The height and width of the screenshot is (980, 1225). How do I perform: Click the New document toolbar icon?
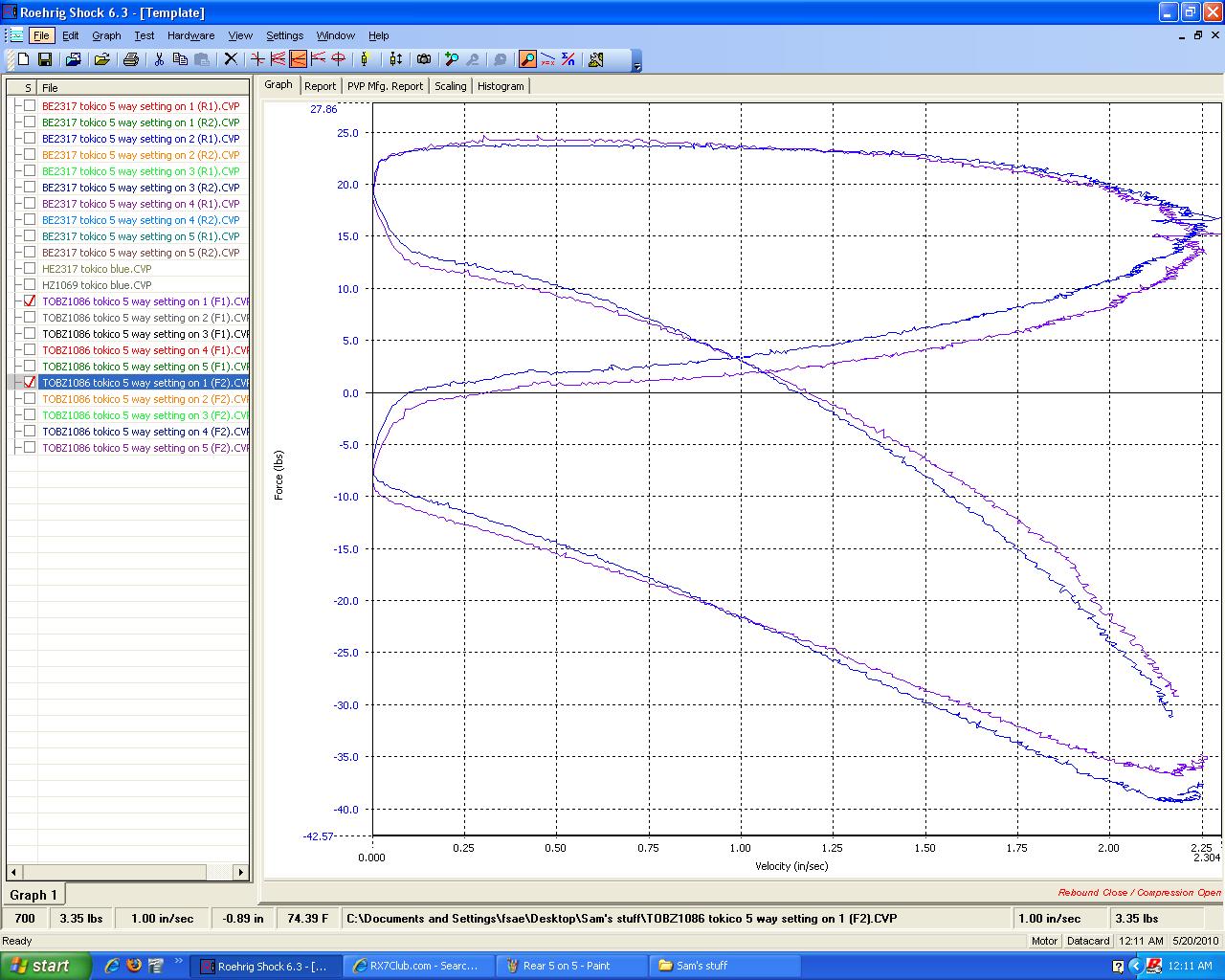tap(24, 59)
